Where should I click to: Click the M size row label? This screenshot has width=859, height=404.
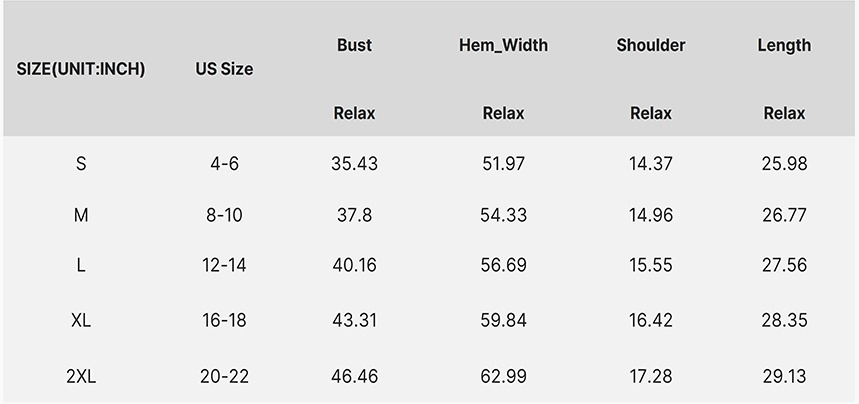tap(81, 215)
